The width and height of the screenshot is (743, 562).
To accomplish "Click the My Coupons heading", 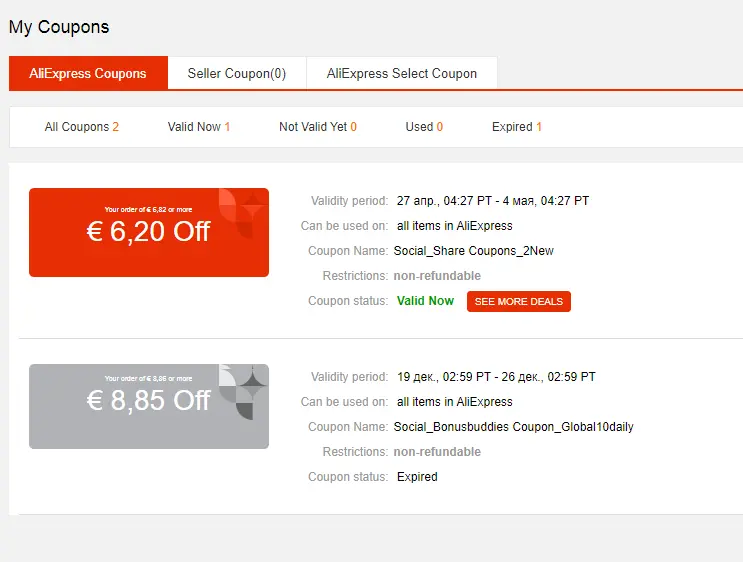I will point(59,27).
